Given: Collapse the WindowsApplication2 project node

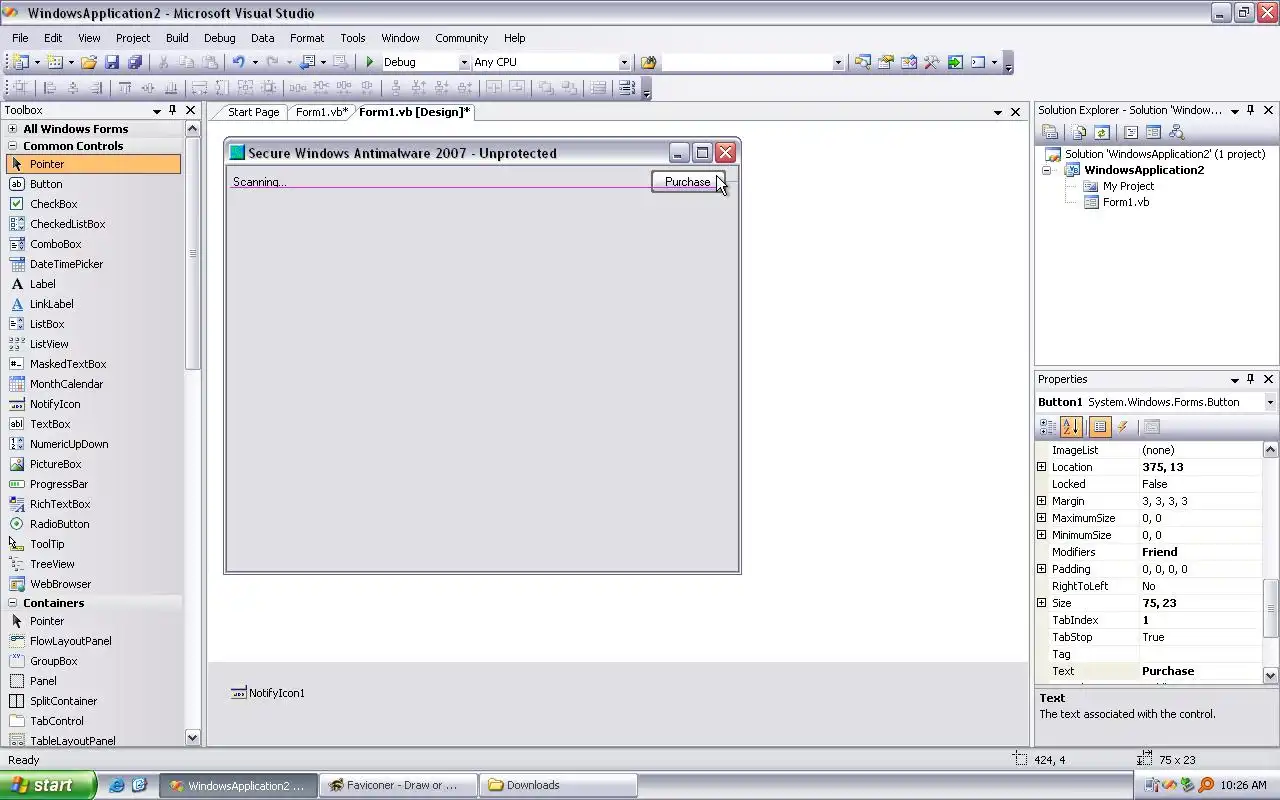Looking at the screenshot, I should (1047, 170).
